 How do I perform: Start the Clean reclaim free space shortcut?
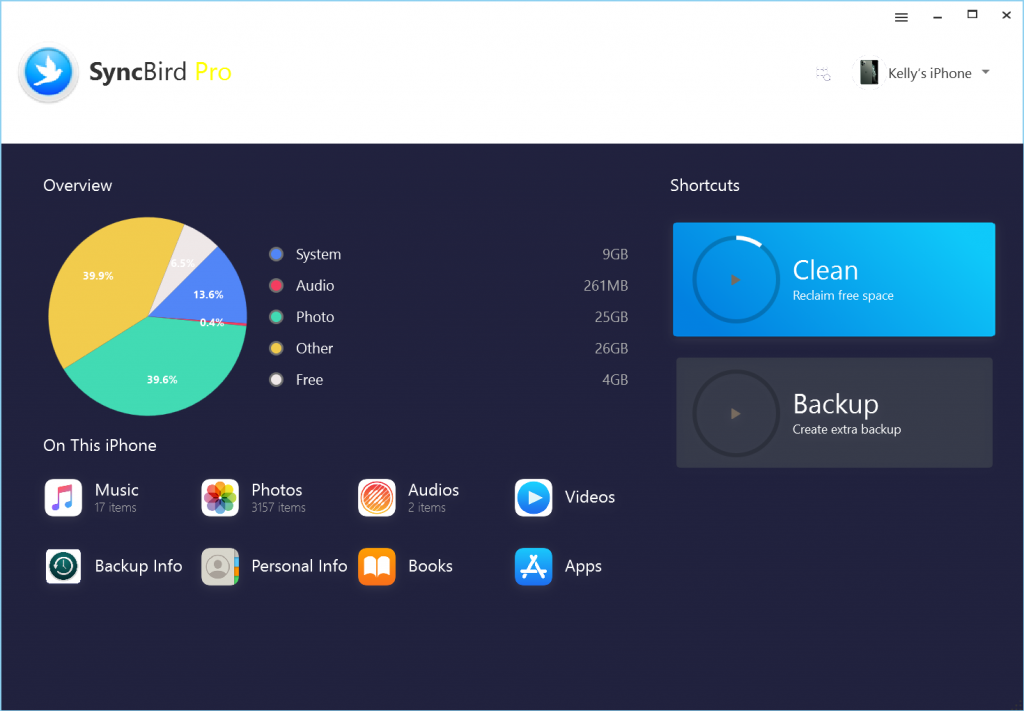834,279
